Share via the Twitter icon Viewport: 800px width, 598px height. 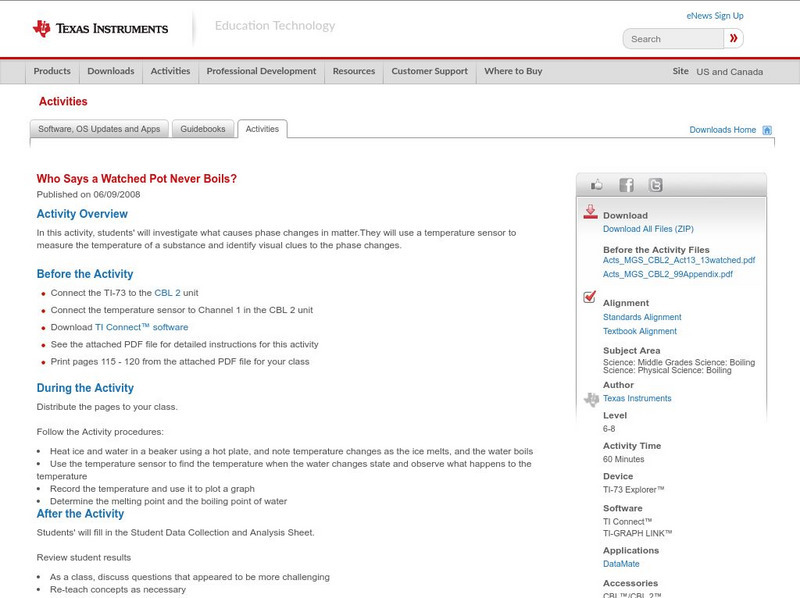pyautogui.click(x=655, y=185)
